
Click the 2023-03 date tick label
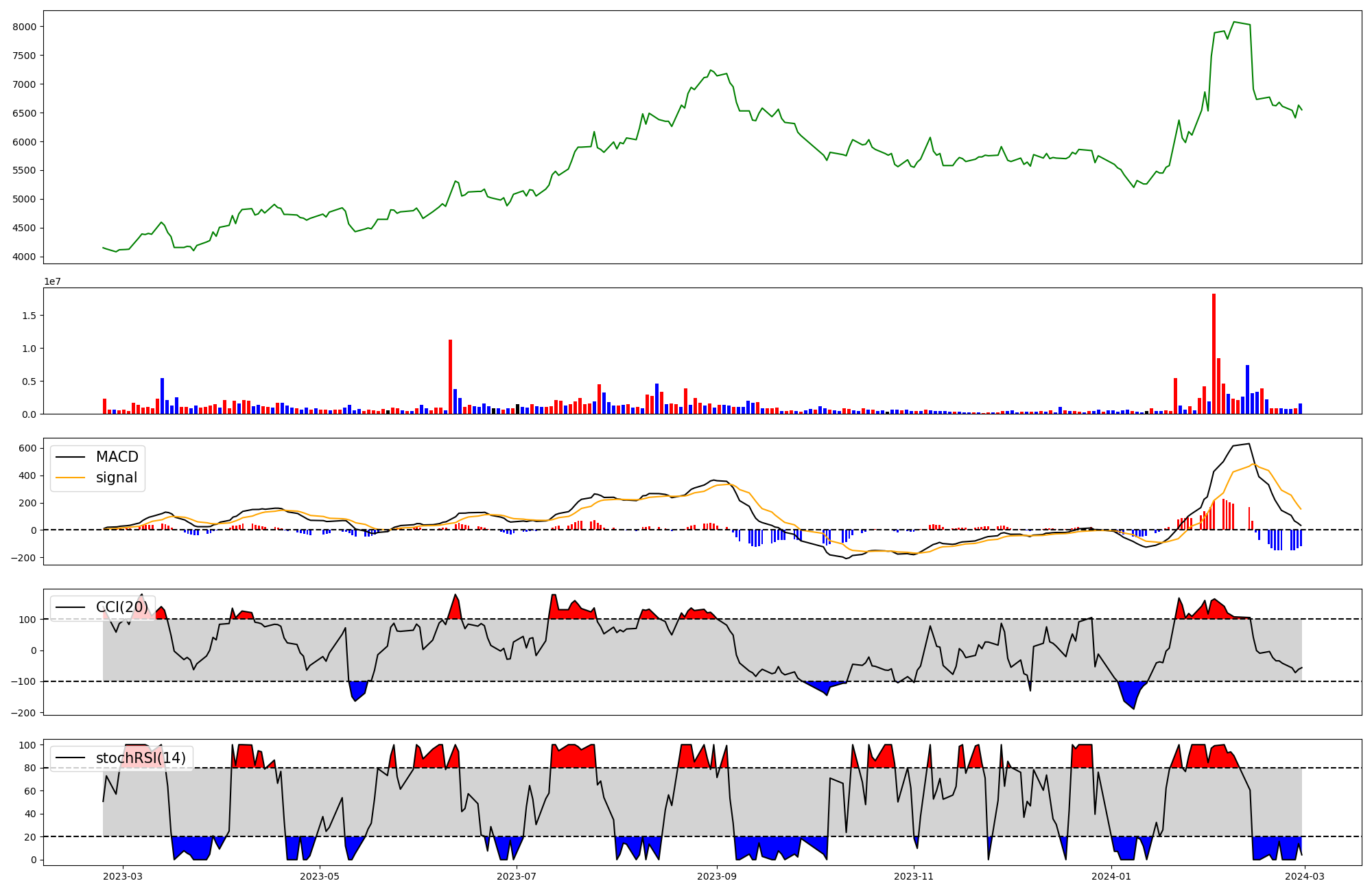[x=123, y=876]
